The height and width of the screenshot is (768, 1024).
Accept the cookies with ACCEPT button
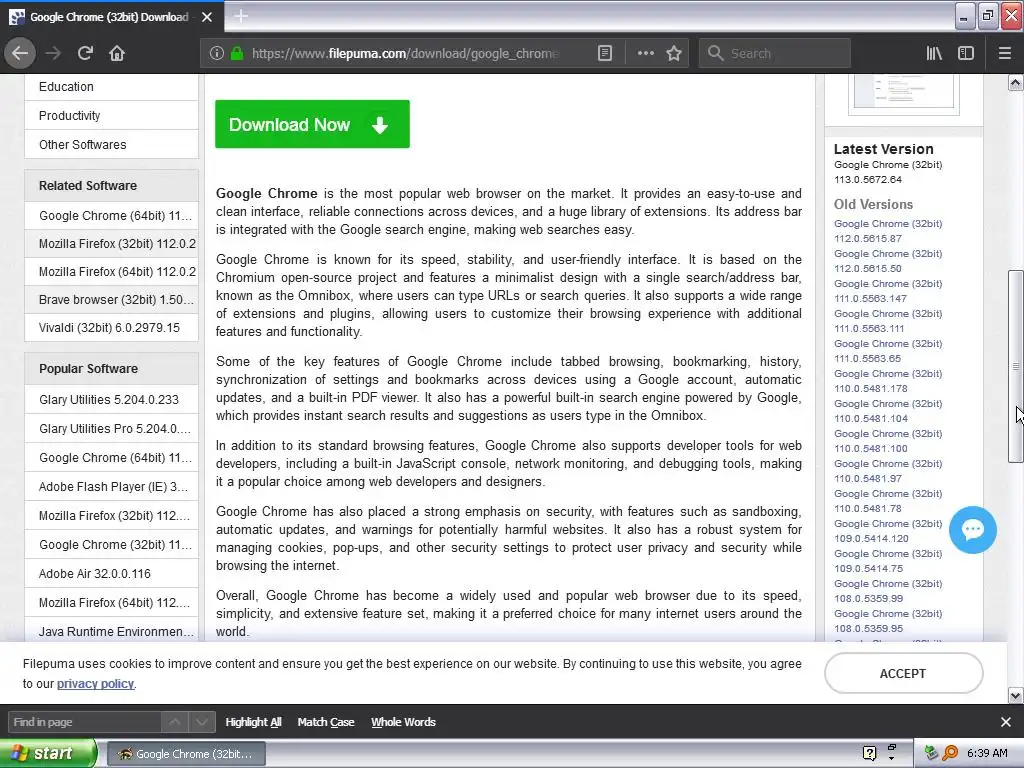pyautogui.click(x=903, y=673)
